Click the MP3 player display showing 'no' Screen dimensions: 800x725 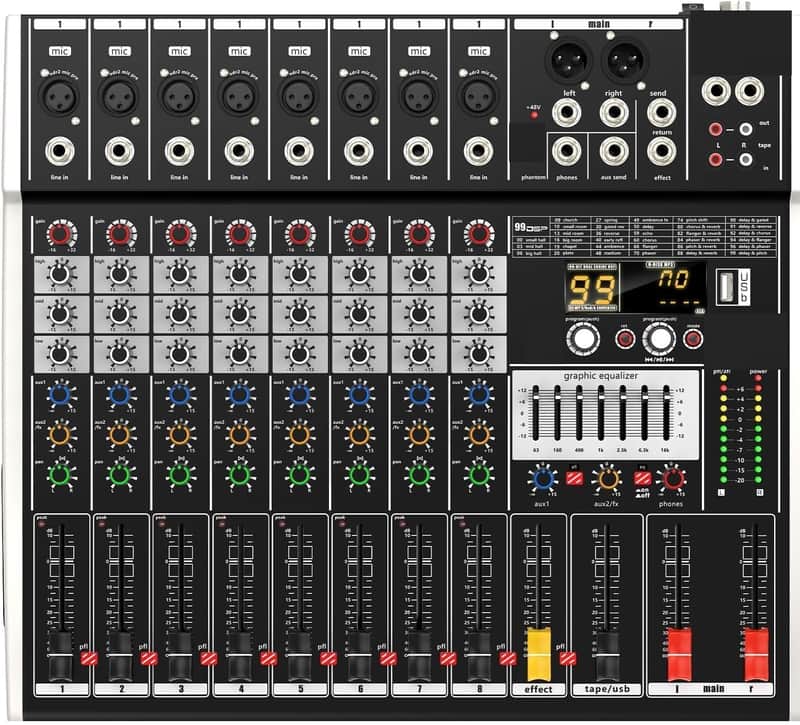[x=664, y=287]
